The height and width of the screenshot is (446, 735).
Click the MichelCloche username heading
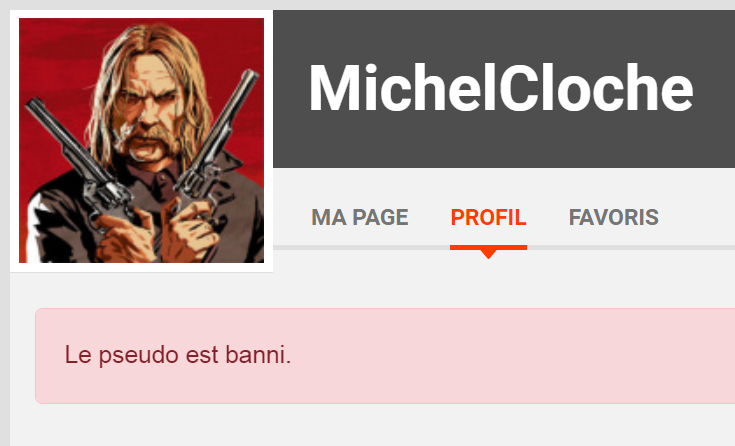501,88
